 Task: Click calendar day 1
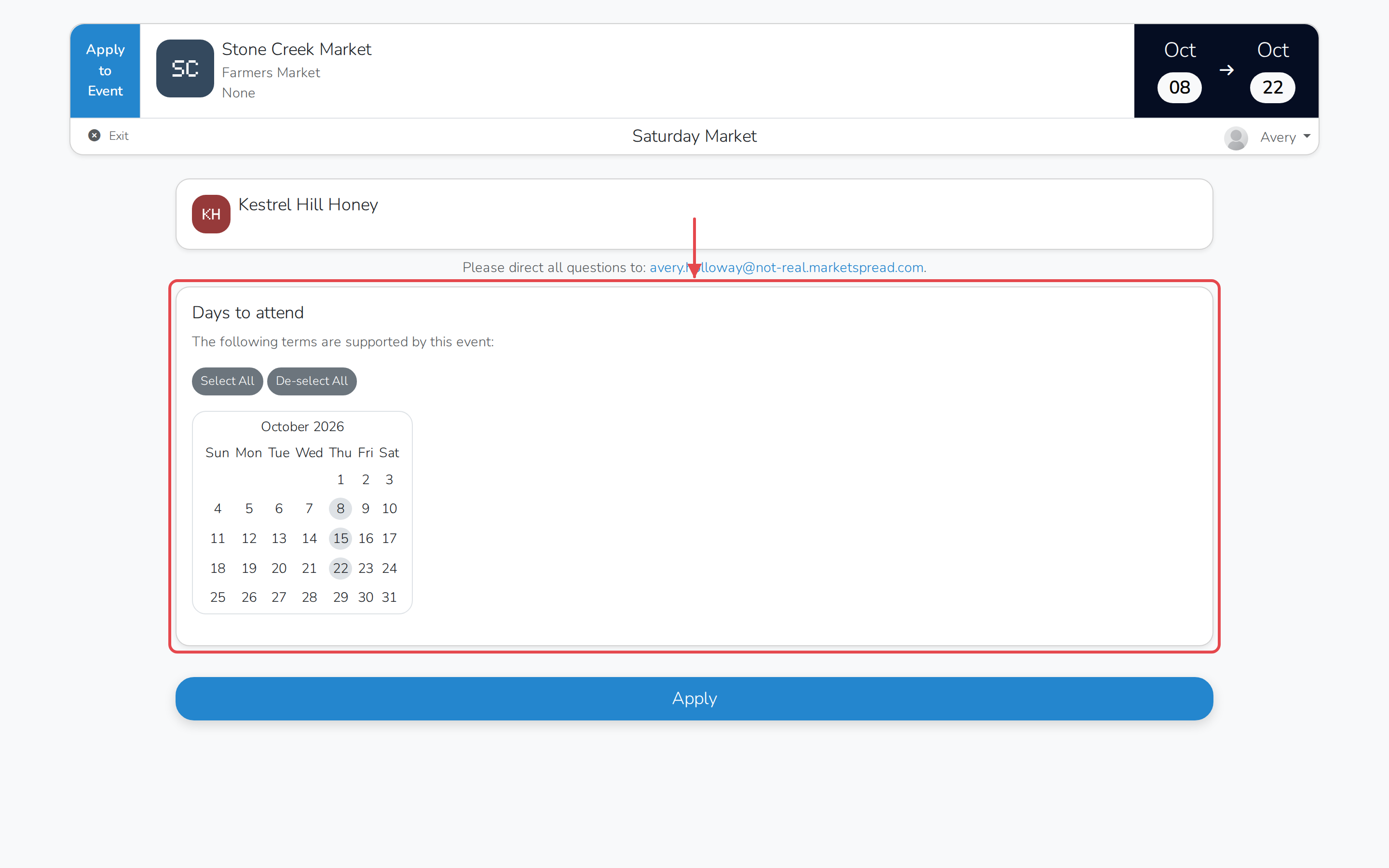coord(340,479)
